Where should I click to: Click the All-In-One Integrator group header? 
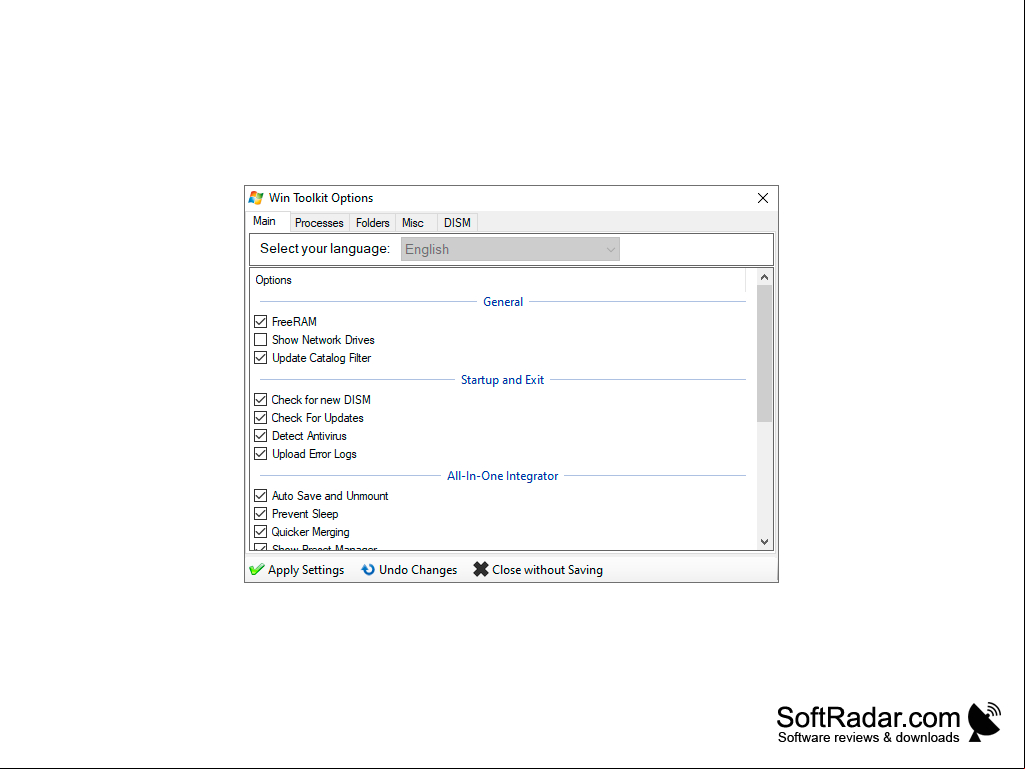[x=502, y=476]
